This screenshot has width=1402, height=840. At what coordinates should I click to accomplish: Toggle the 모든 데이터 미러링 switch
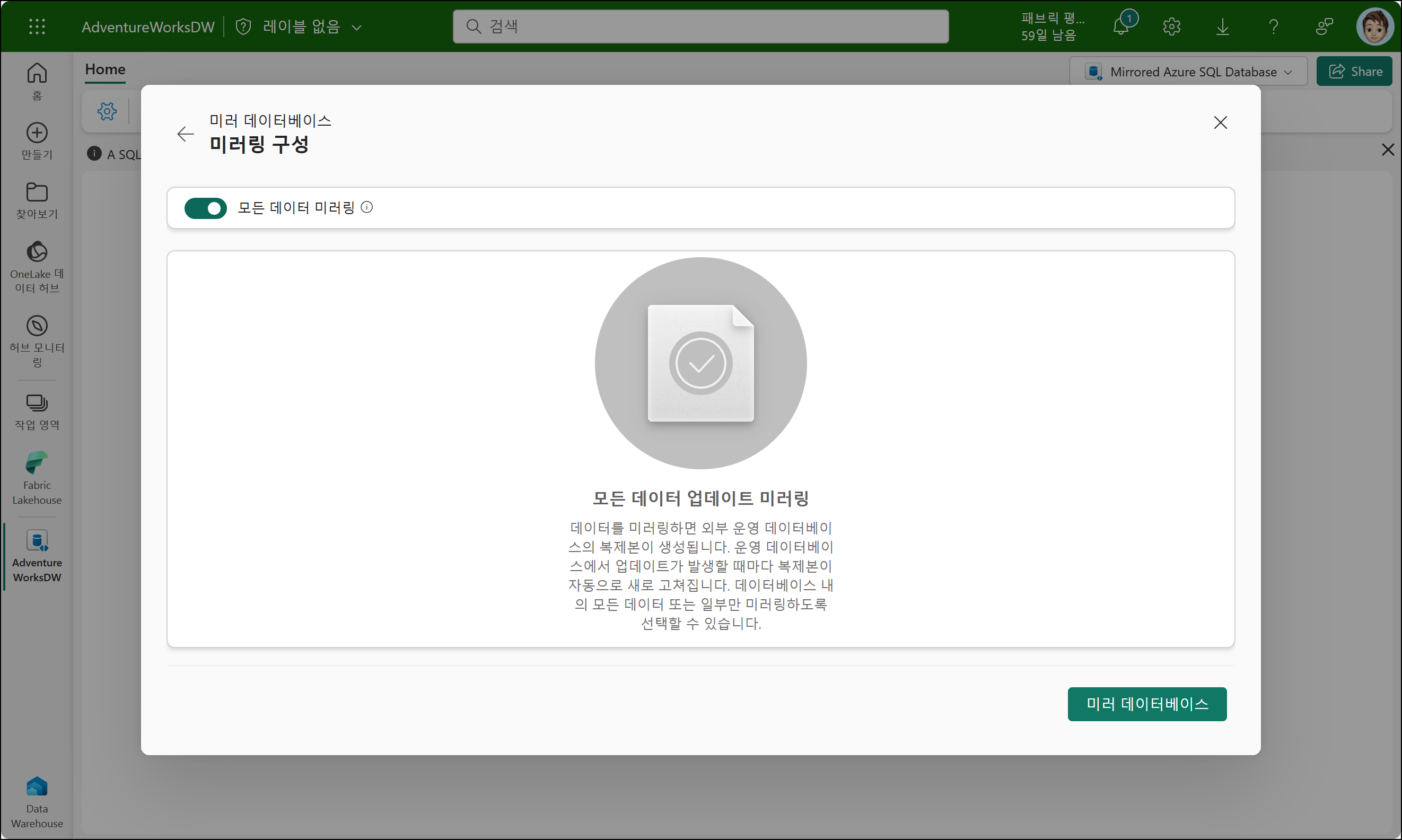(205, 208)
